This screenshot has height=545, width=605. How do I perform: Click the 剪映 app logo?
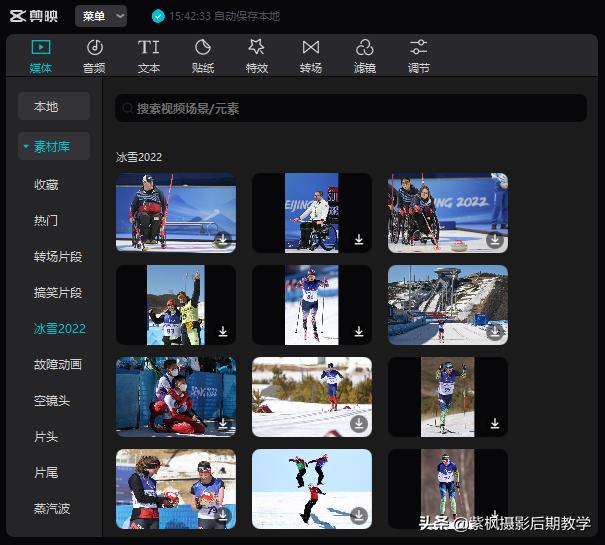[x=34, y=16]
